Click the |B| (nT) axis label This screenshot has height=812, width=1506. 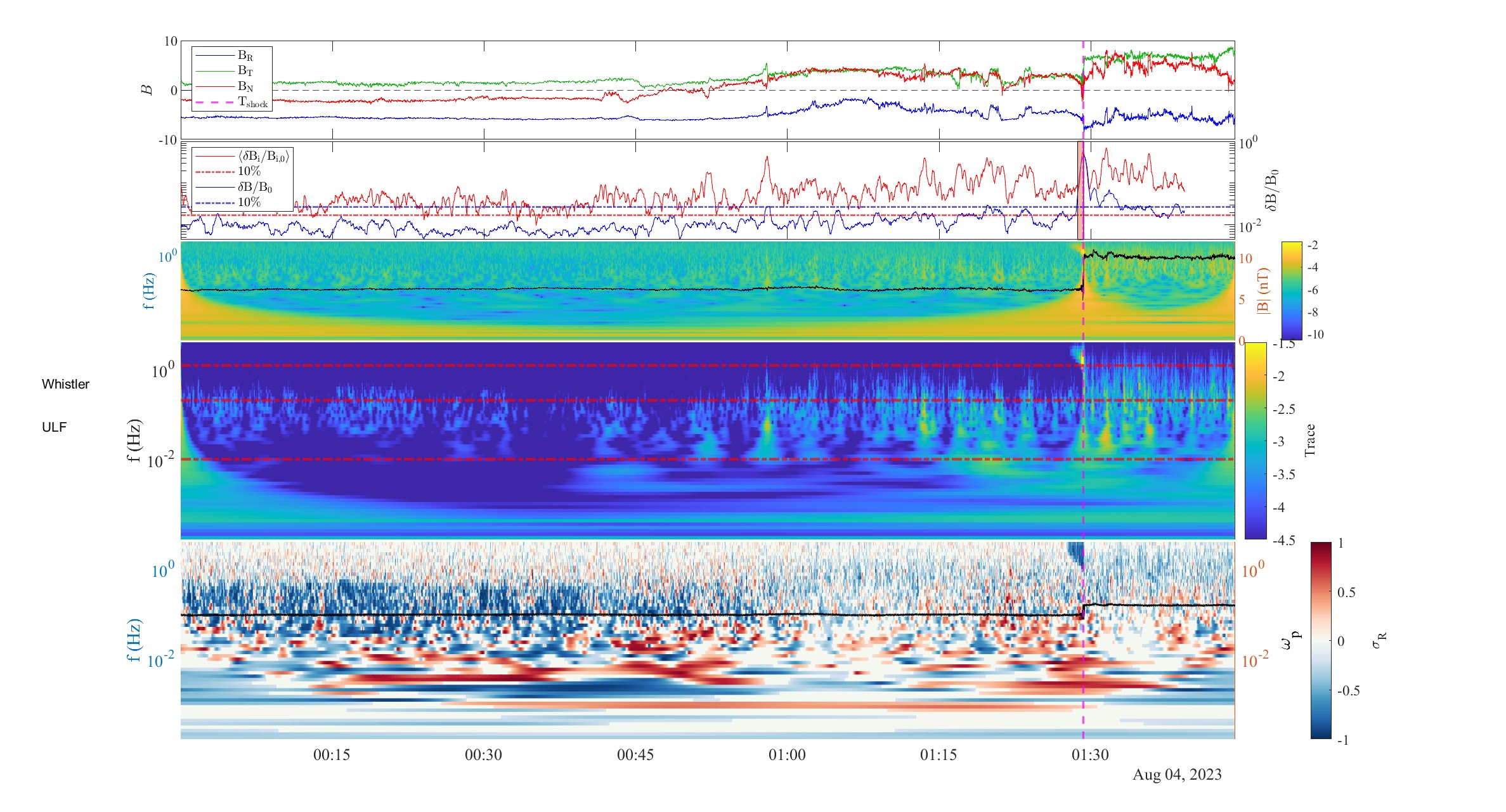pos(1263,291)
